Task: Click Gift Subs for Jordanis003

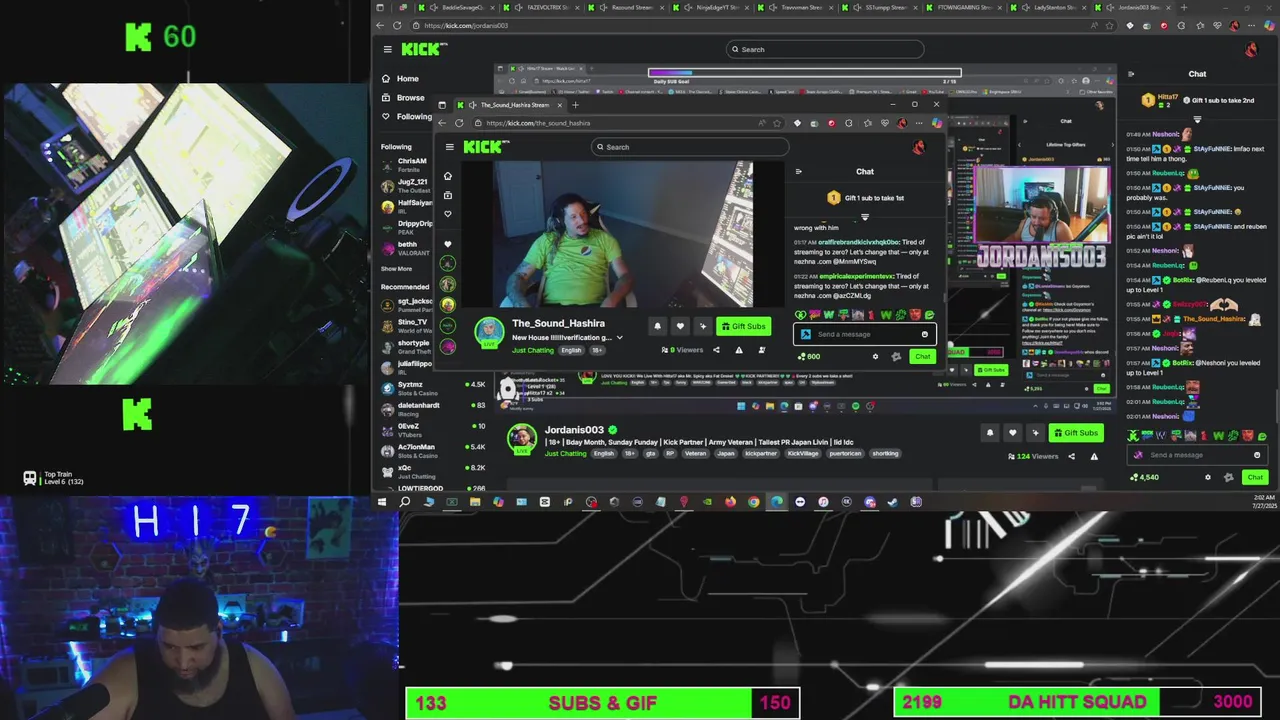Action: (1075, 433)
